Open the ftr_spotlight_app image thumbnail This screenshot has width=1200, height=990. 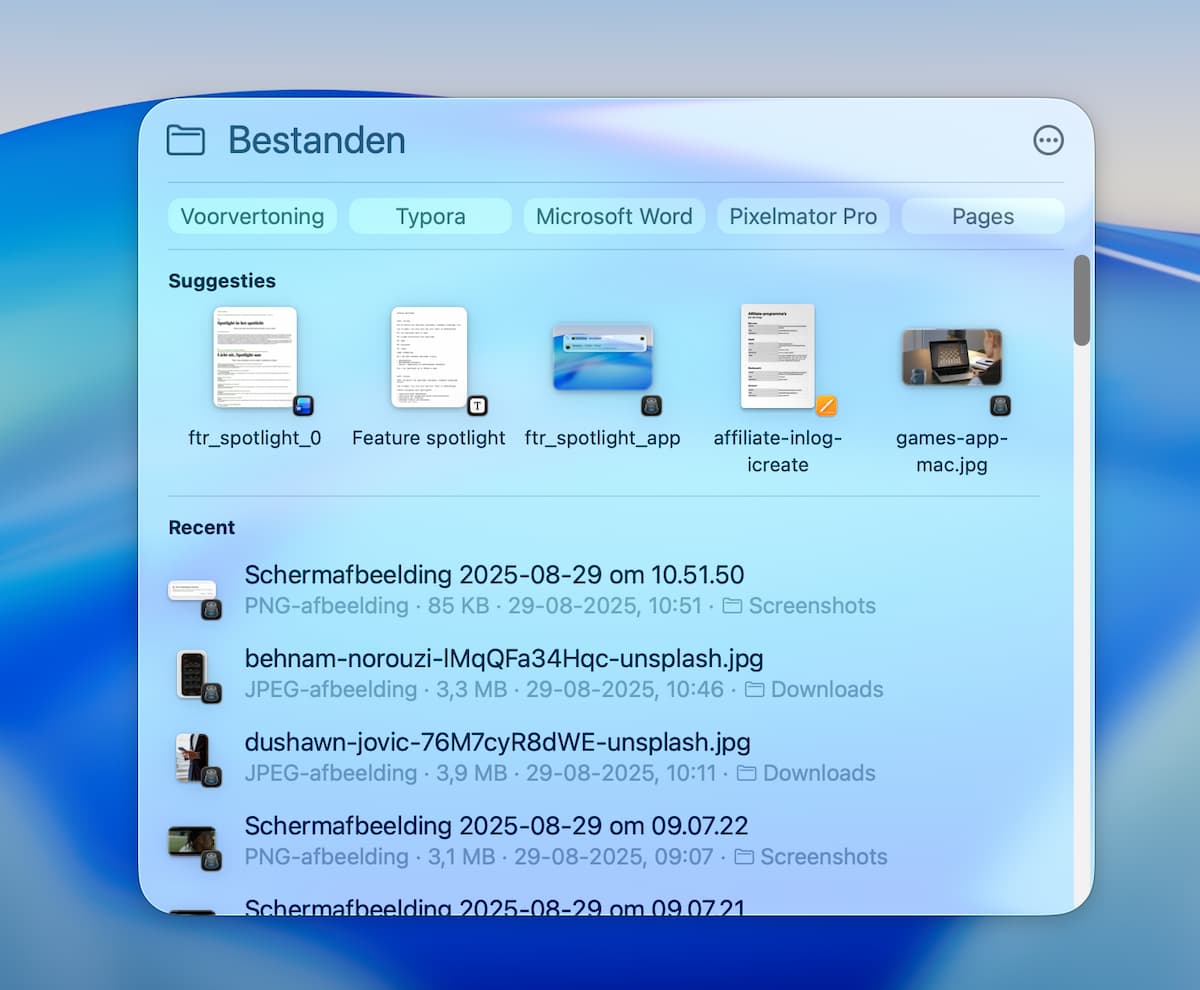(x=602, y=358)
